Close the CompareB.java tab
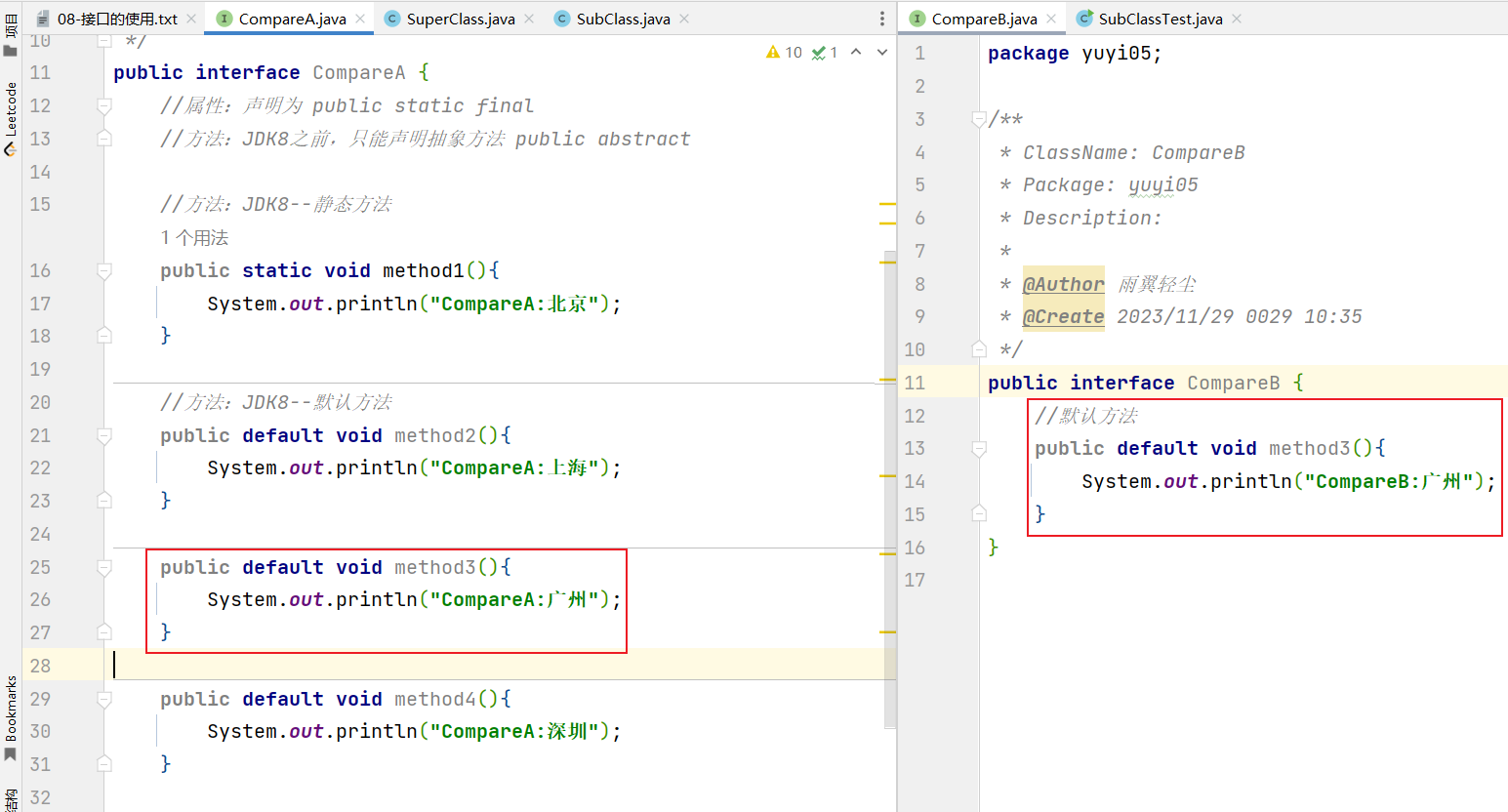Viewport: 1508px width, 812px height. (x=1051, y=19)
